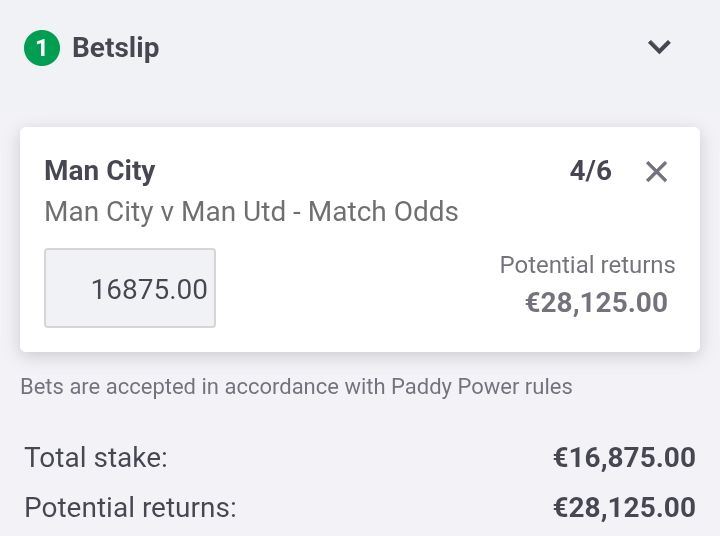Click the Match Odds market name
This screenshot has height=536, width=720.
point(383,212)
